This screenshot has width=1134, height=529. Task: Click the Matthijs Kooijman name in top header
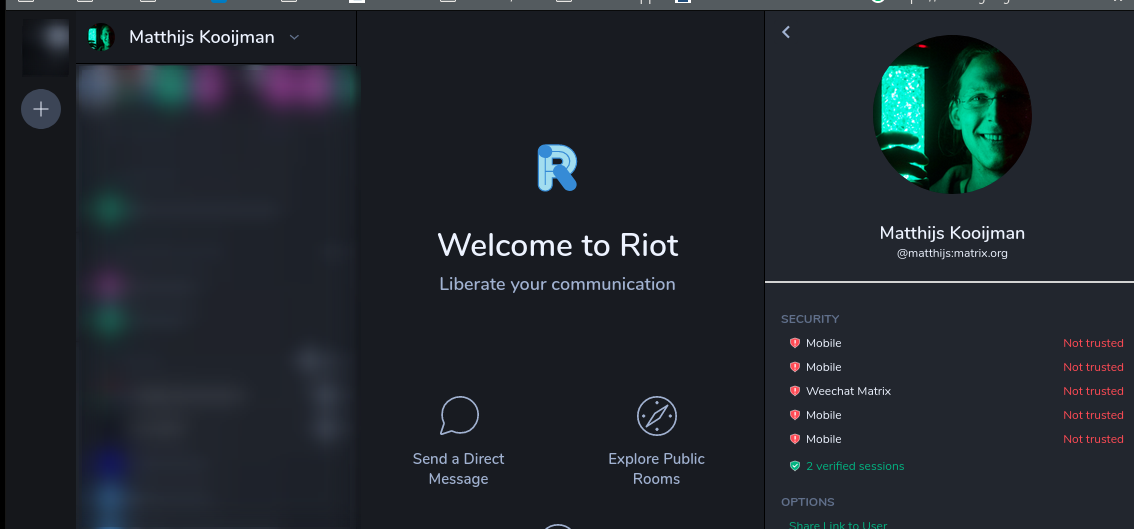pyautogui.click(x=202, y=37)
